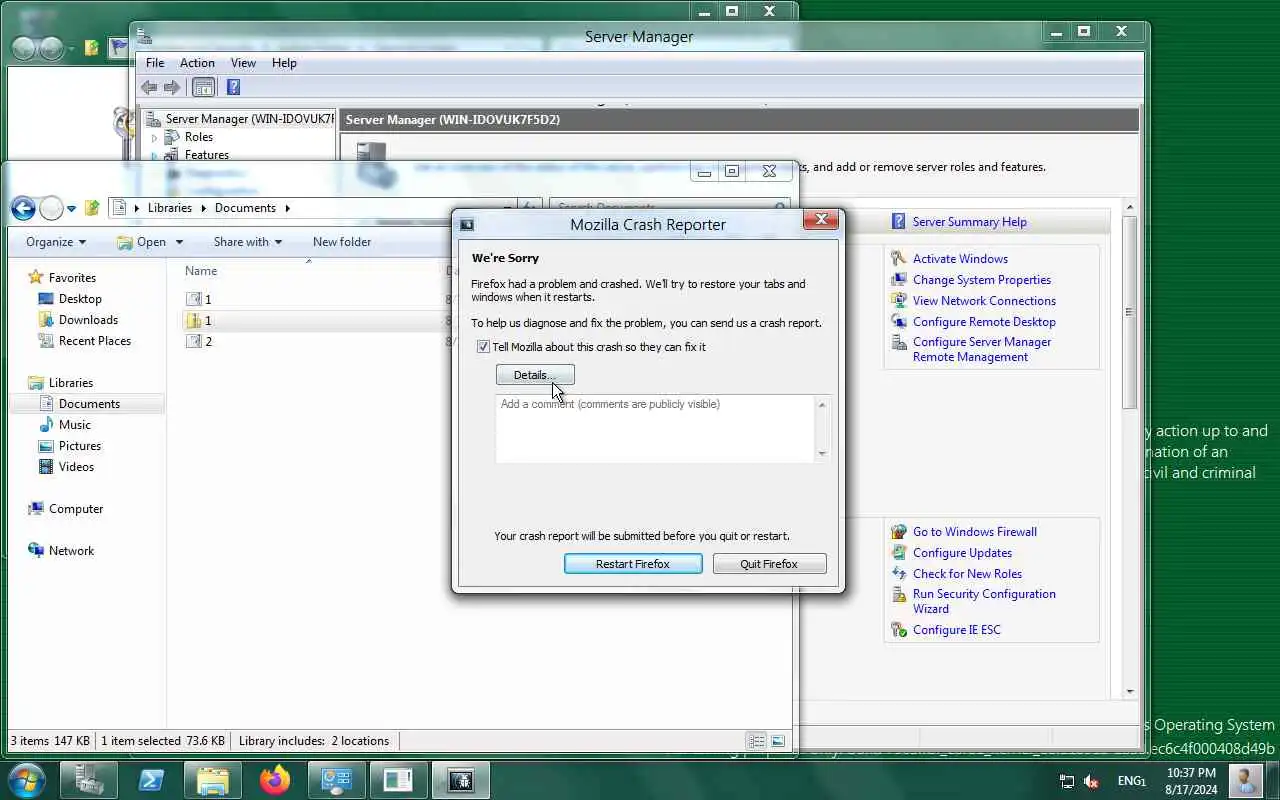Click up arrow of comment box scrollbar

tap(822, 405)
